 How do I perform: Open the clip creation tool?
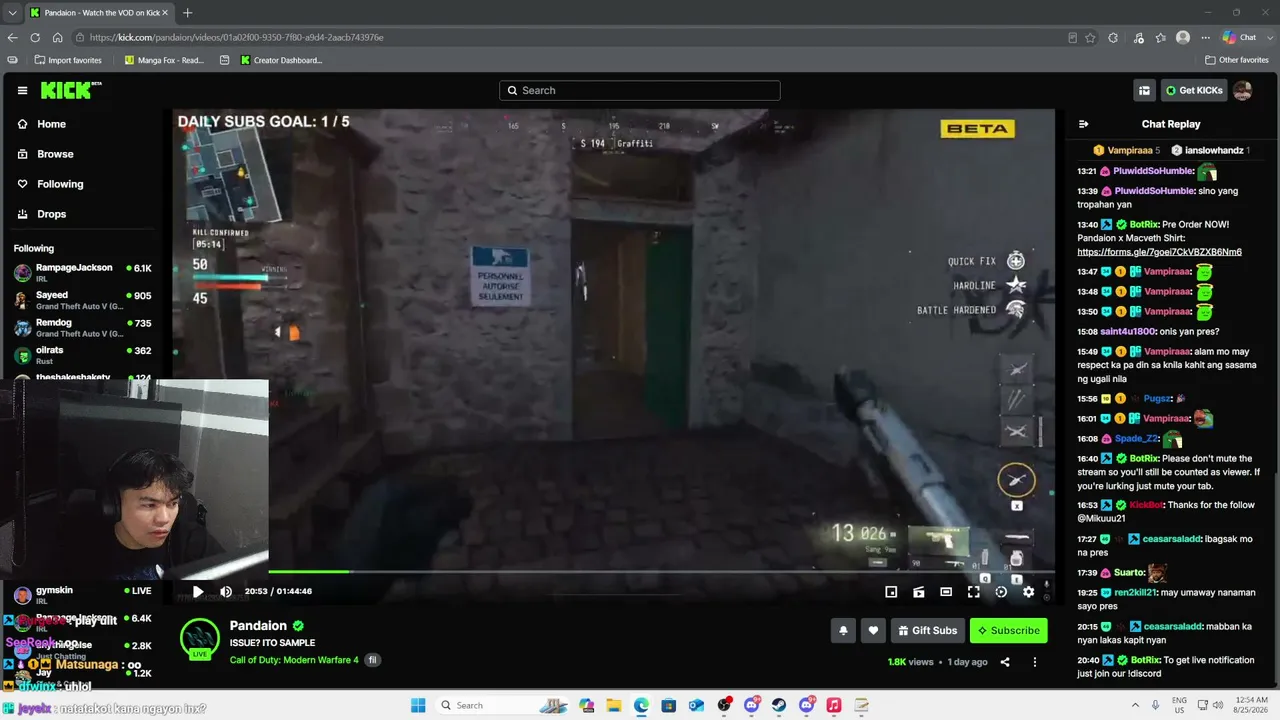tap(919, 592)
